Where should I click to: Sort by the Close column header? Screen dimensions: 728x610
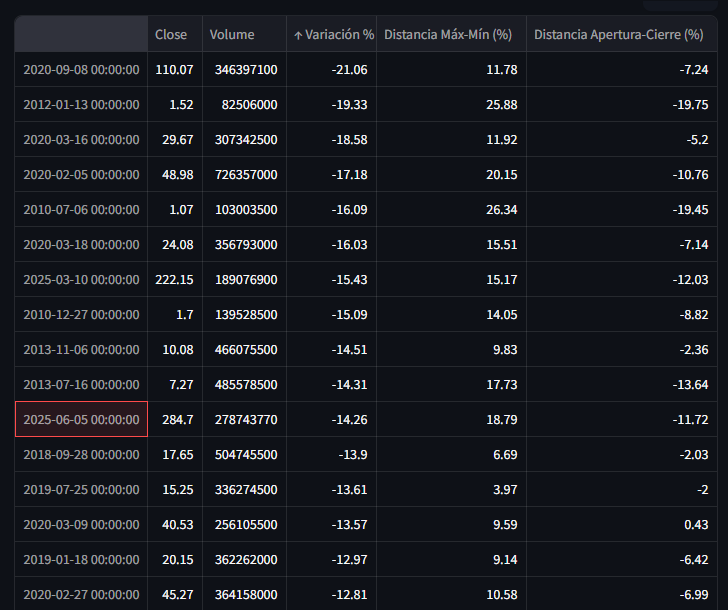pos(175,34)
